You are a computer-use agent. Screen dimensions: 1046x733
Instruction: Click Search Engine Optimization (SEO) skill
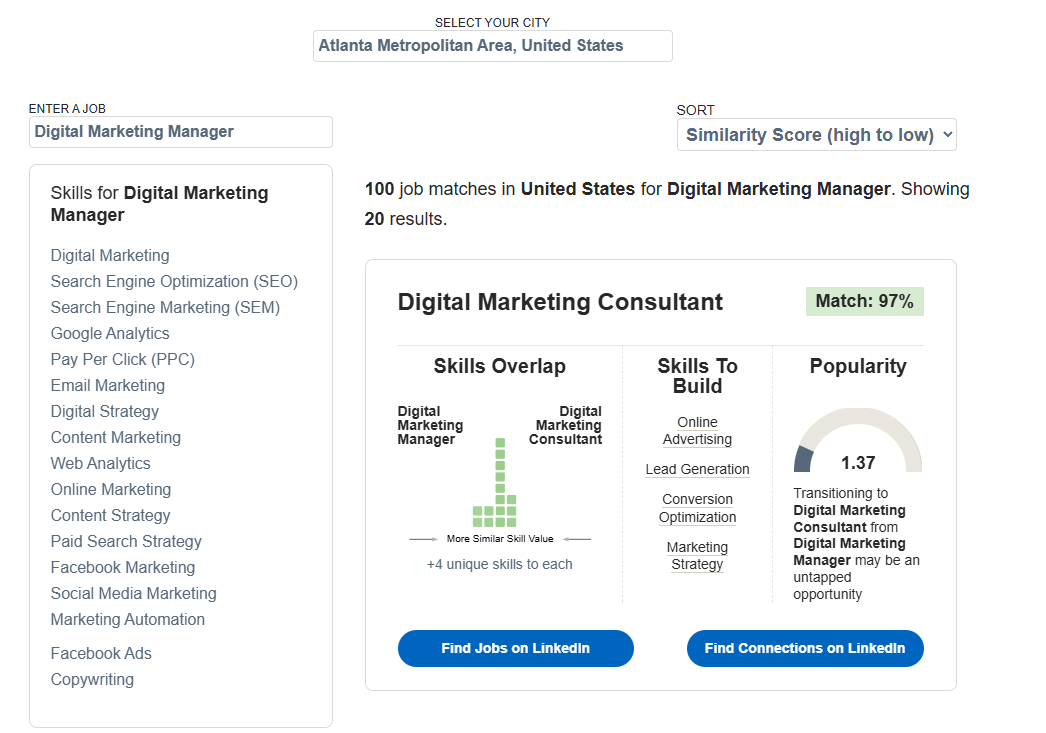coord(174,281)
